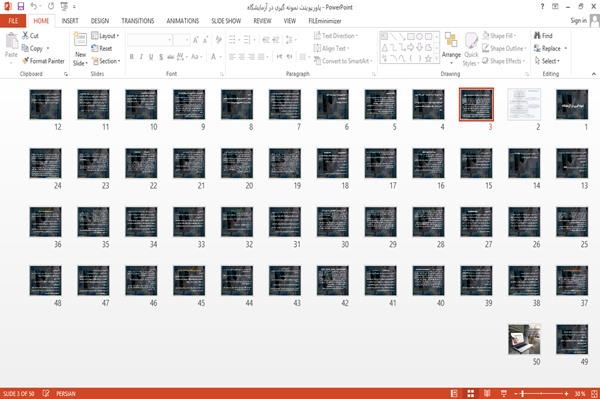Click the Arrange button

tap(451, 48)
